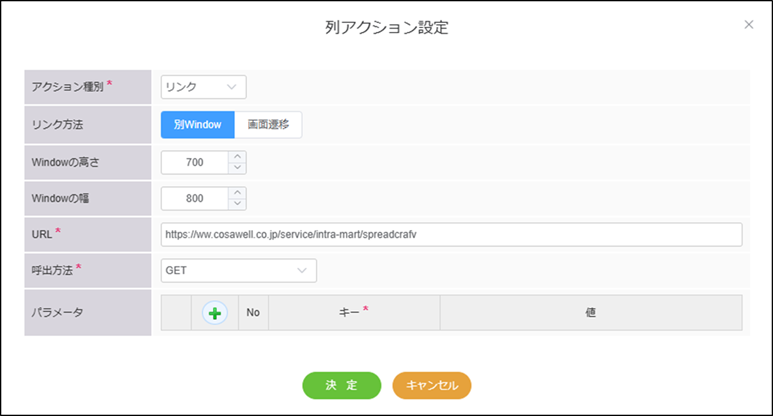
Task: Click the green plus add-parameter icon
Action: (x=215, y=313)
